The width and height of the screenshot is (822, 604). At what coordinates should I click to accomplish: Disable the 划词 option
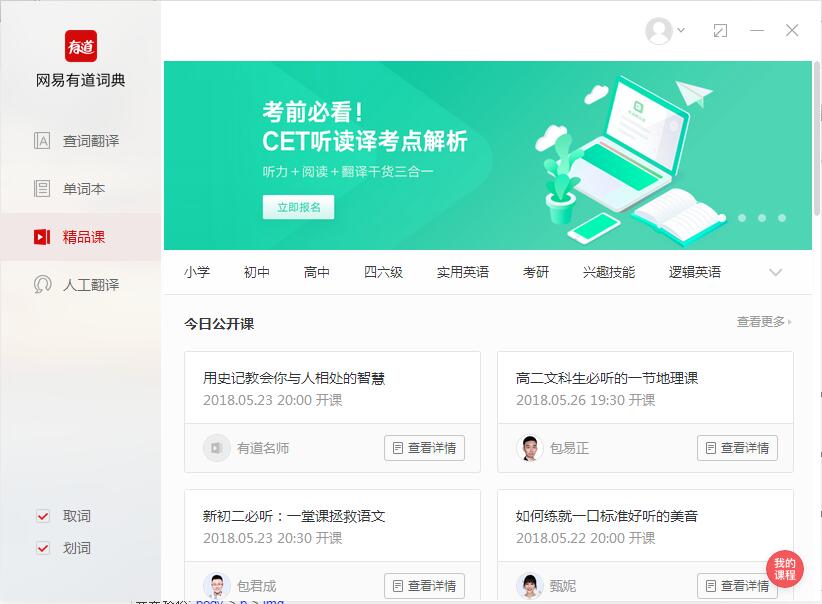click(42, 548)
